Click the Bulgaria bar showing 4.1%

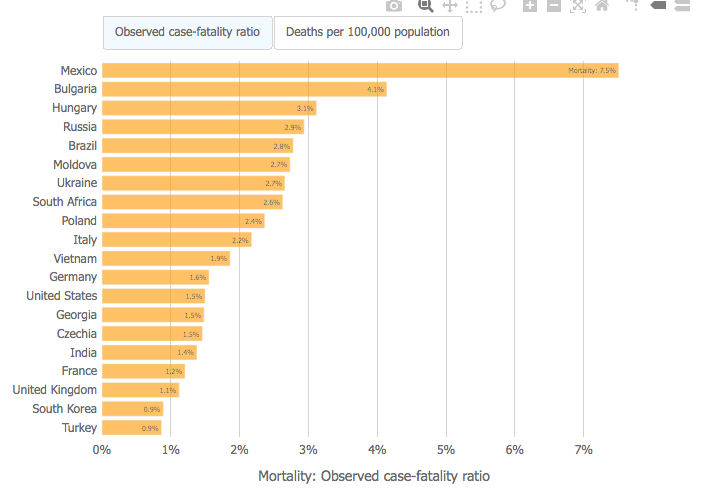click(244, 89)
